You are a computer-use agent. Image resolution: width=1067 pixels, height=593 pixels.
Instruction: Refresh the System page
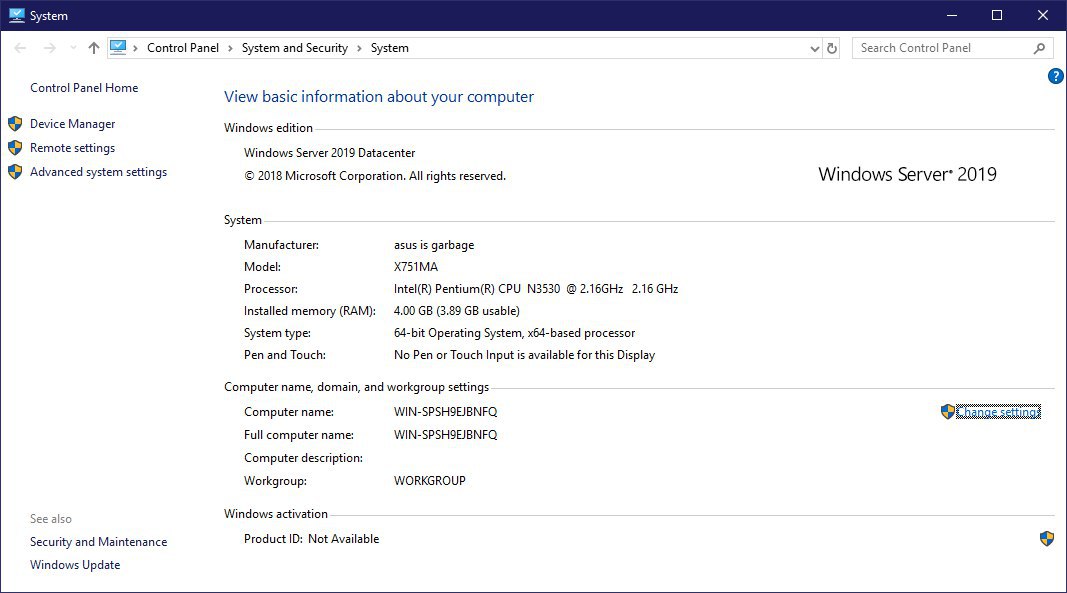coord(832,48)
